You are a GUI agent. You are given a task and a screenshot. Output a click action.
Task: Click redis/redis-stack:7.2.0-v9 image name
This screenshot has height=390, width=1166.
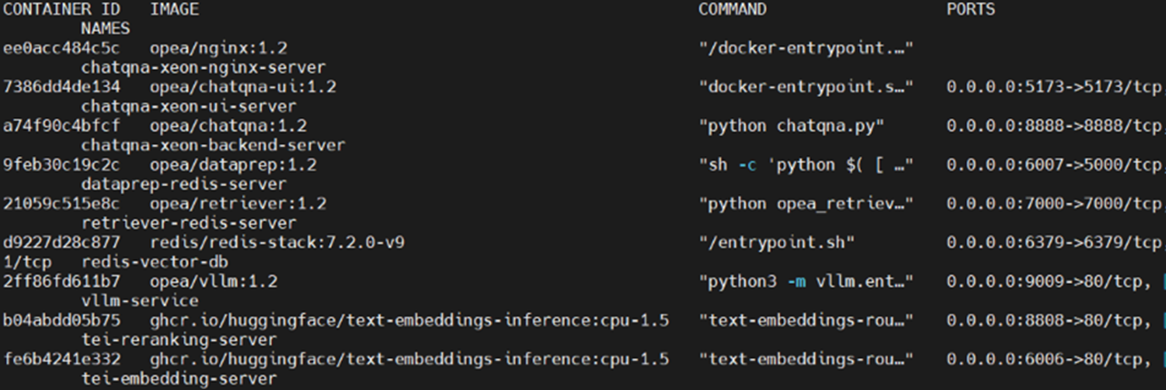[x=277, y=243]
